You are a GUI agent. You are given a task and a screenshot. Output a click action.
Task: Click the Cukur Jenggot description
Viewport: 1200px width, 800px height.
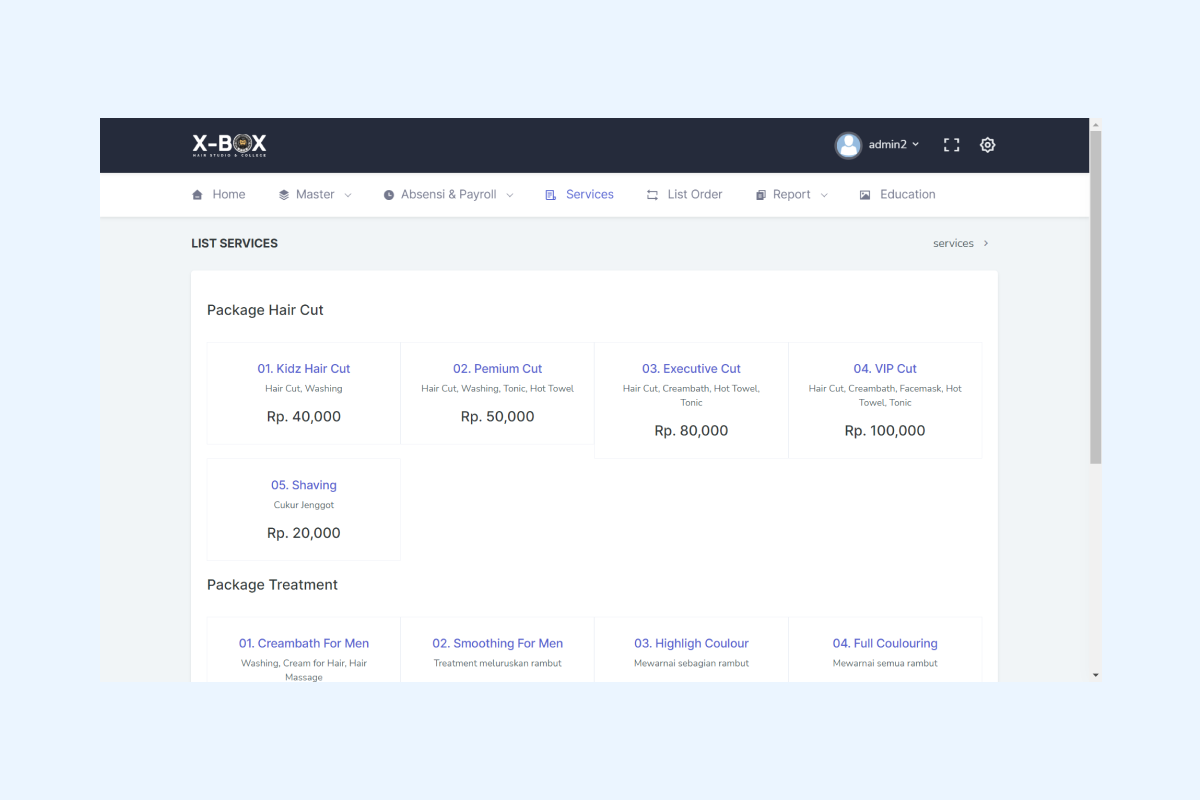click(x=304, y=505)
